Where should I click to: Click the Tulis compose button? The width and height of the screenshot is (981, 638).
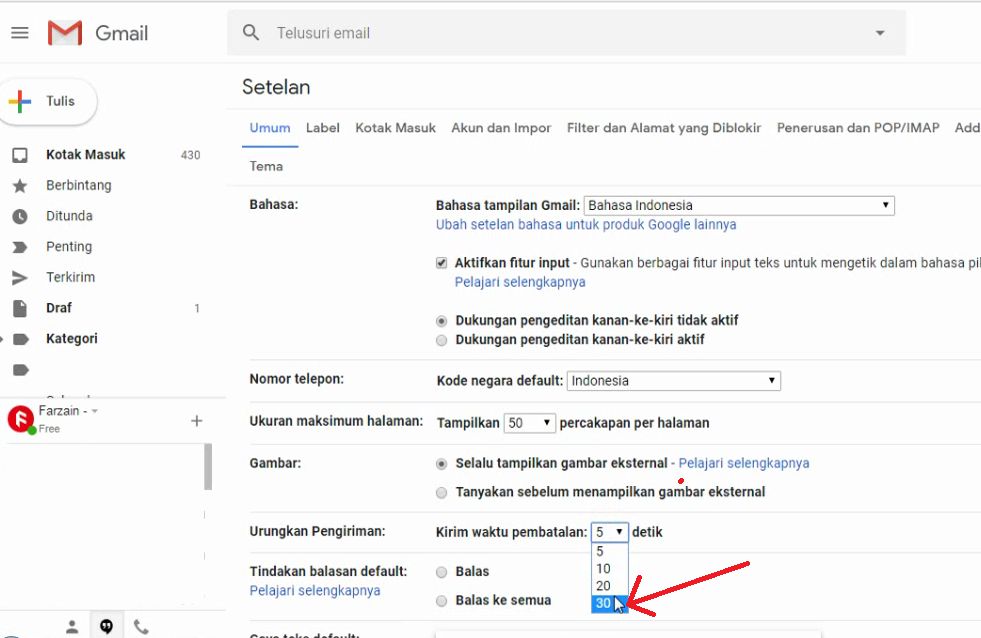coord(48,101)
